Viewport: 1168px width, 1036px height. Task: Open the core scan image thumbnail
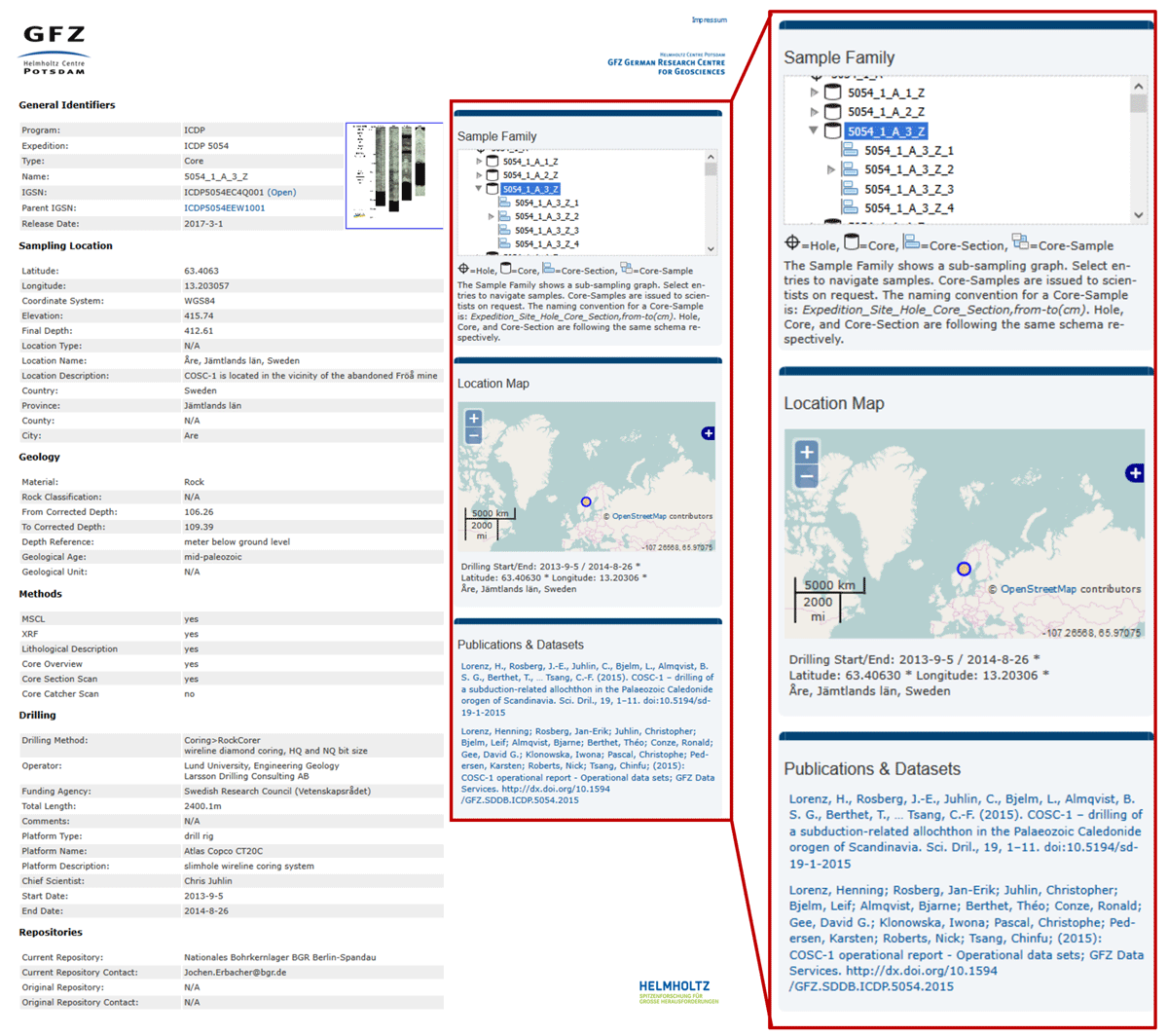394,175
